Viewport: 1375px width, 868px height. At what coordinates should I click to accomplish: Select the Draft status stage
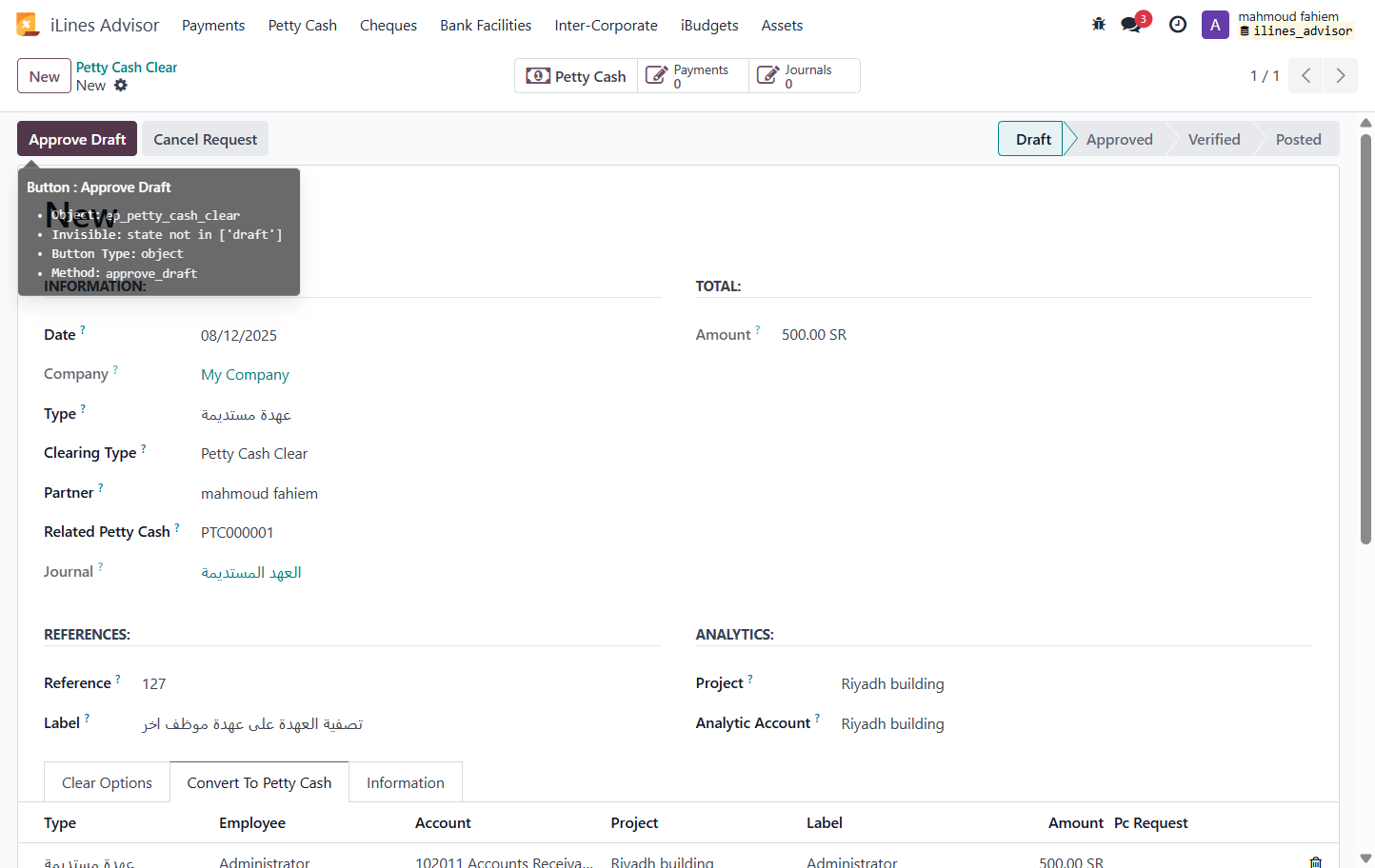click(x=1033, y=139)
